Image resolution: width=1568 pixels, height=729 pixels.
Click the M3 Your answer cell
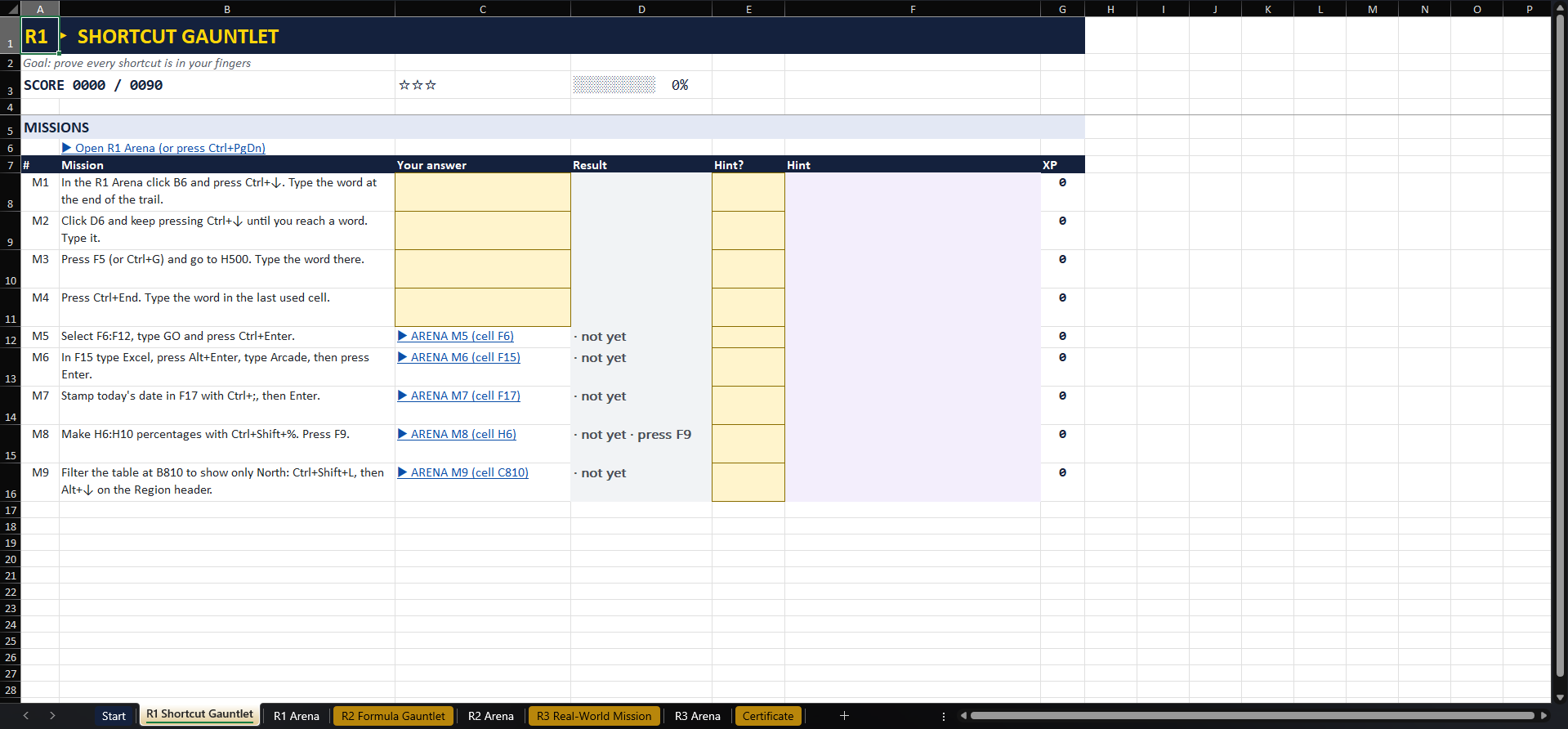[x=483, y=269]
